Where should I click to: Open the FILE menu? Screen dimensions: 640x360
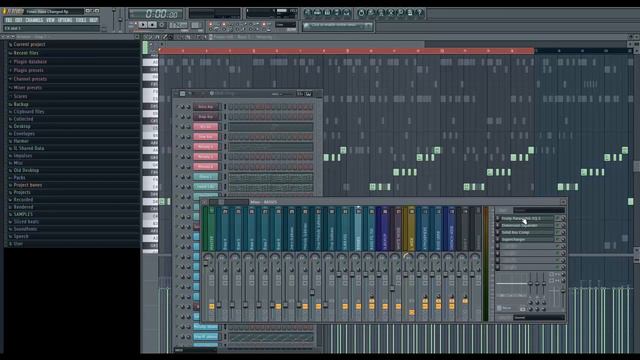click(9, 20)
